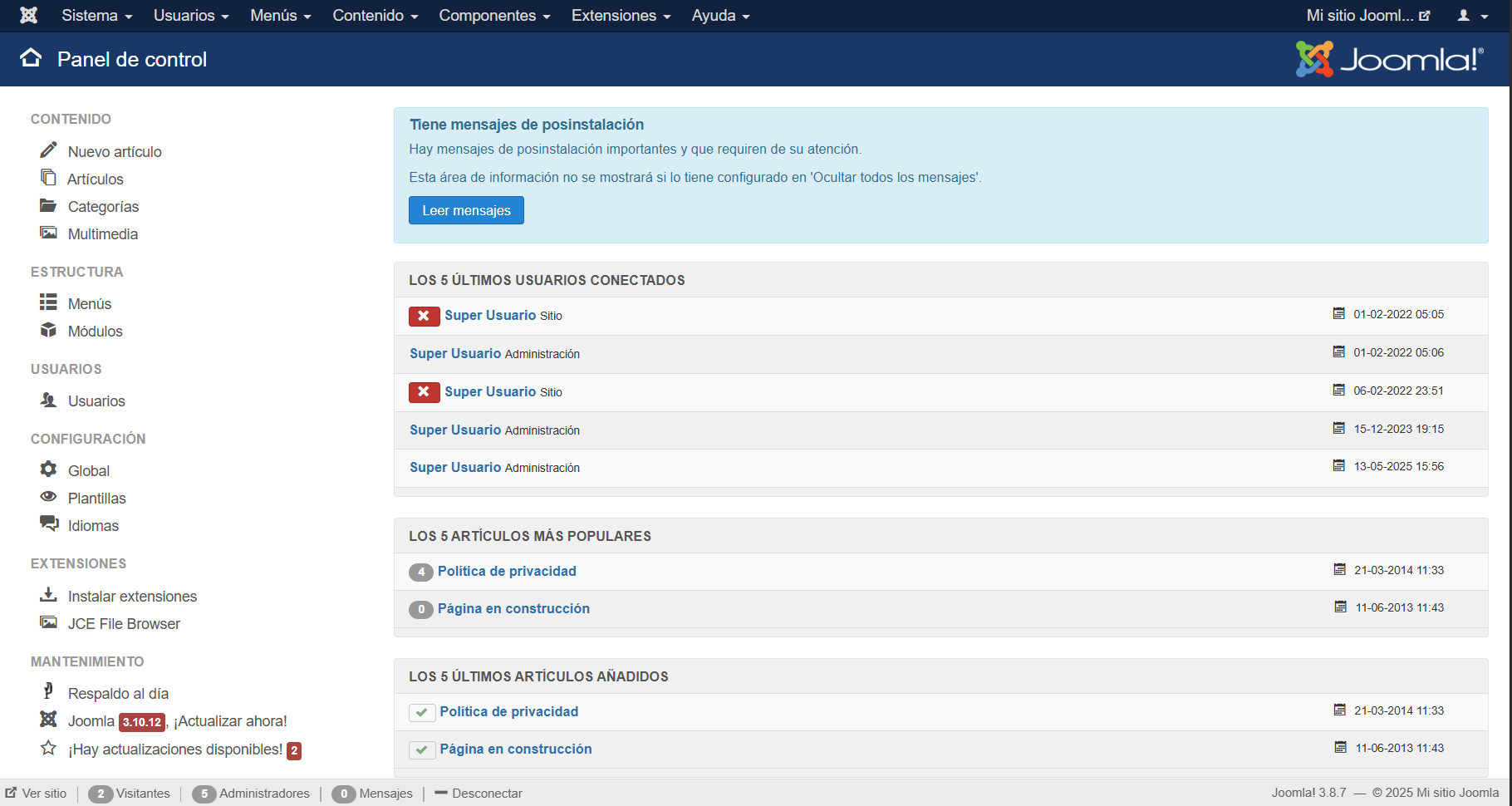
Task: Click the Respaldo al día Akeeba icon
Action: (x=48, y=691)
